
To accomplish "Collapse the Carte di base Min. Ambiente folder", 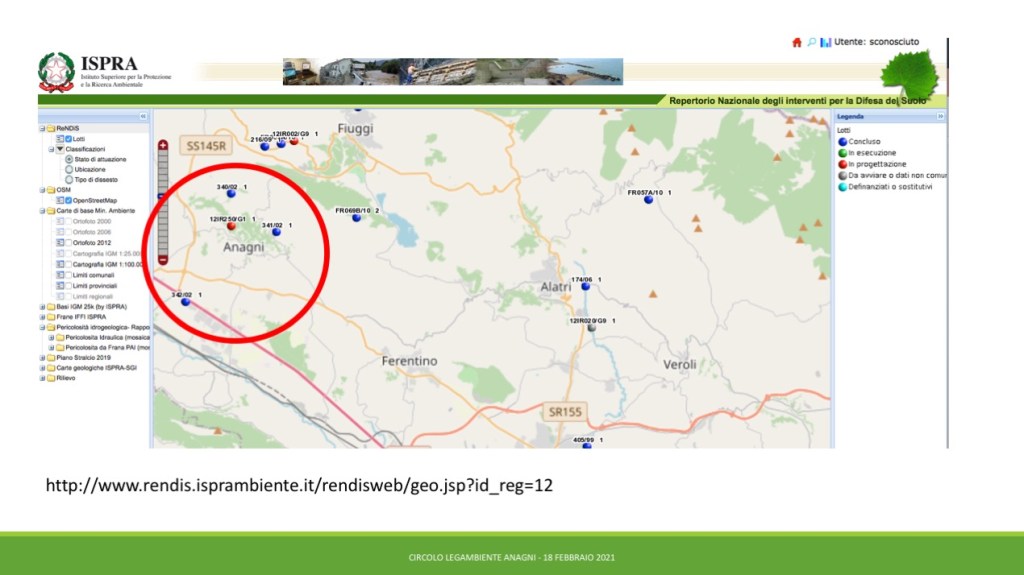I will click(x=42, y=211).
